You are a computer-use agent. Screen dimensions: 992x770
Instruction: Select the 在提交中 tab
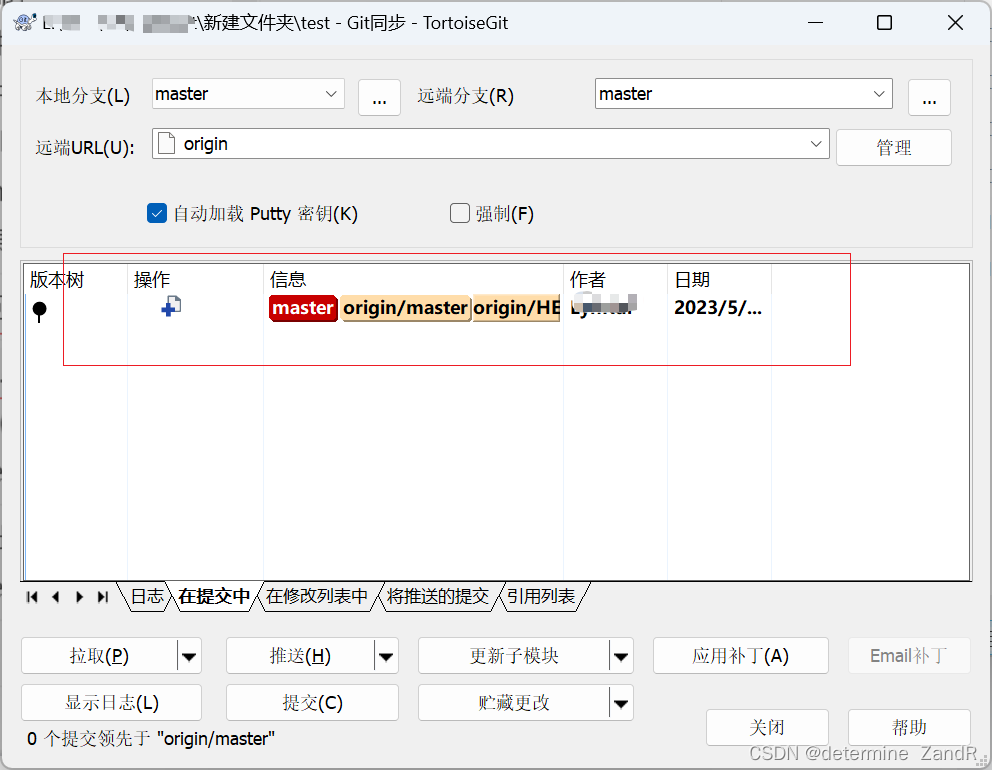[x=214, y=596]
